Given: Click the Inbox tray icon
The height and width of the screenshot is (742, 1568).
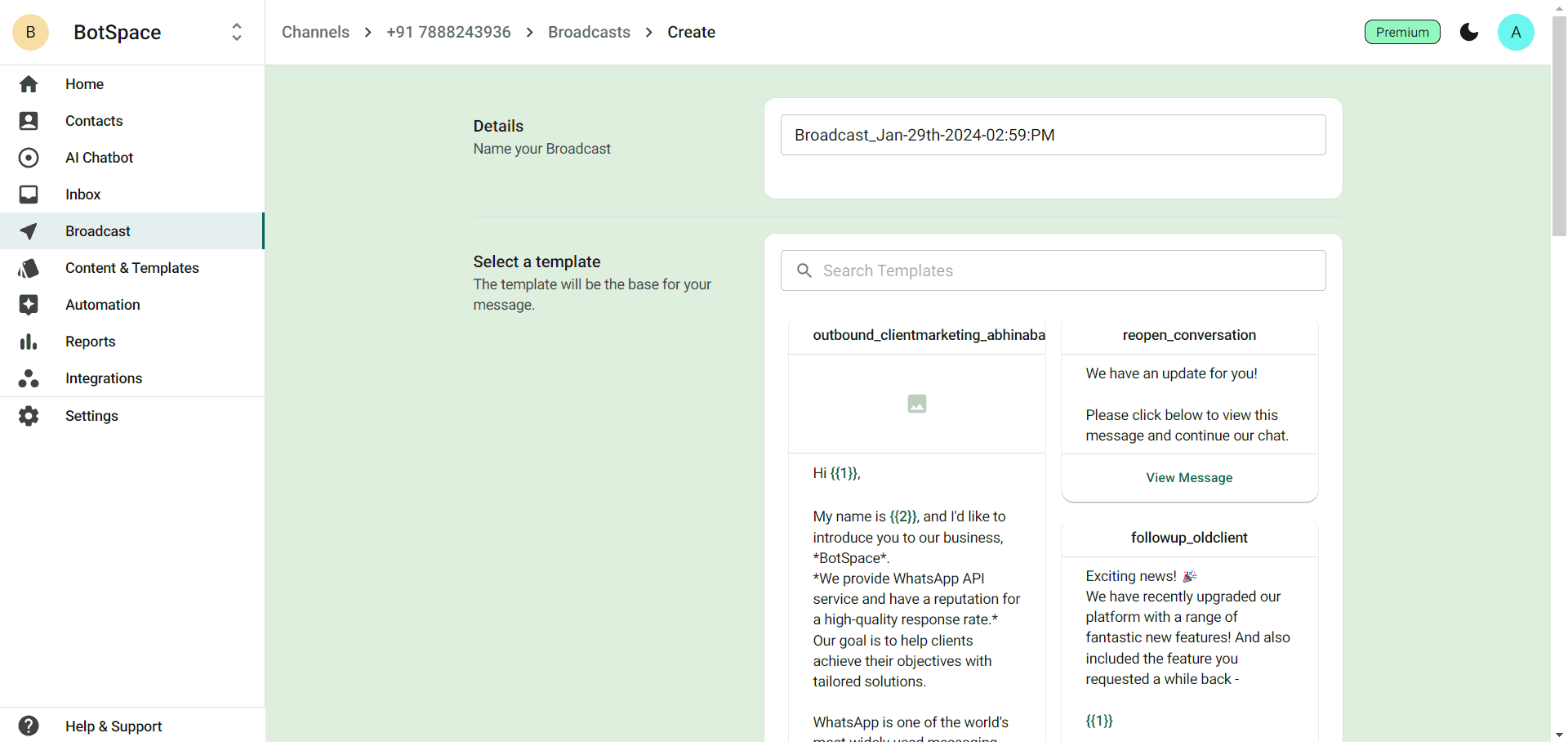Looking at the screenshot, I should (29, 194).
